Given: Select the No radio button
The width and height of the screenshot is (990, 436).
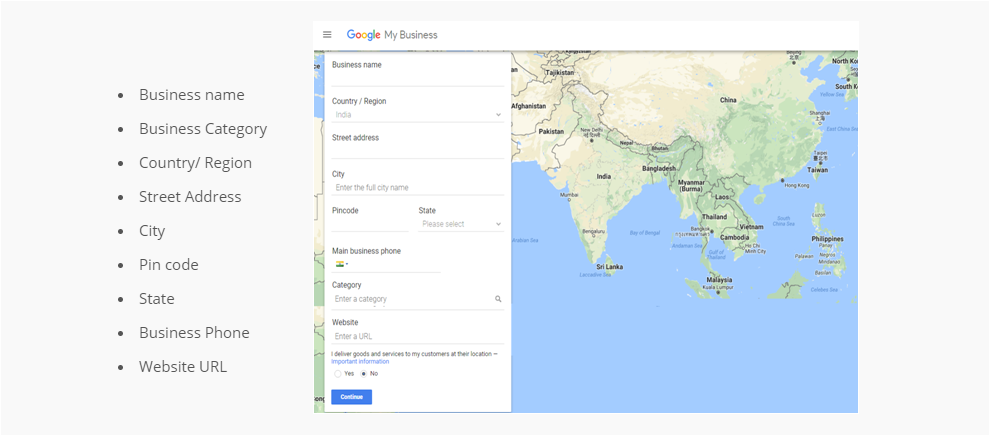Looking at the screenshot, I should [363, 373].
